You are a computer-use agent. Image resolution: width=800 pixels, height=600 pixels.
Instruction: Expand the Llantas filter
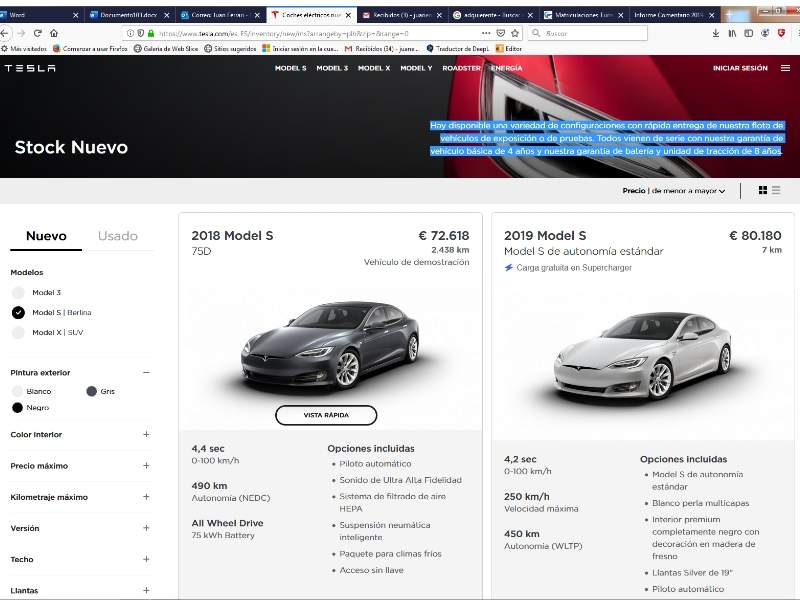tap(146, 590)
